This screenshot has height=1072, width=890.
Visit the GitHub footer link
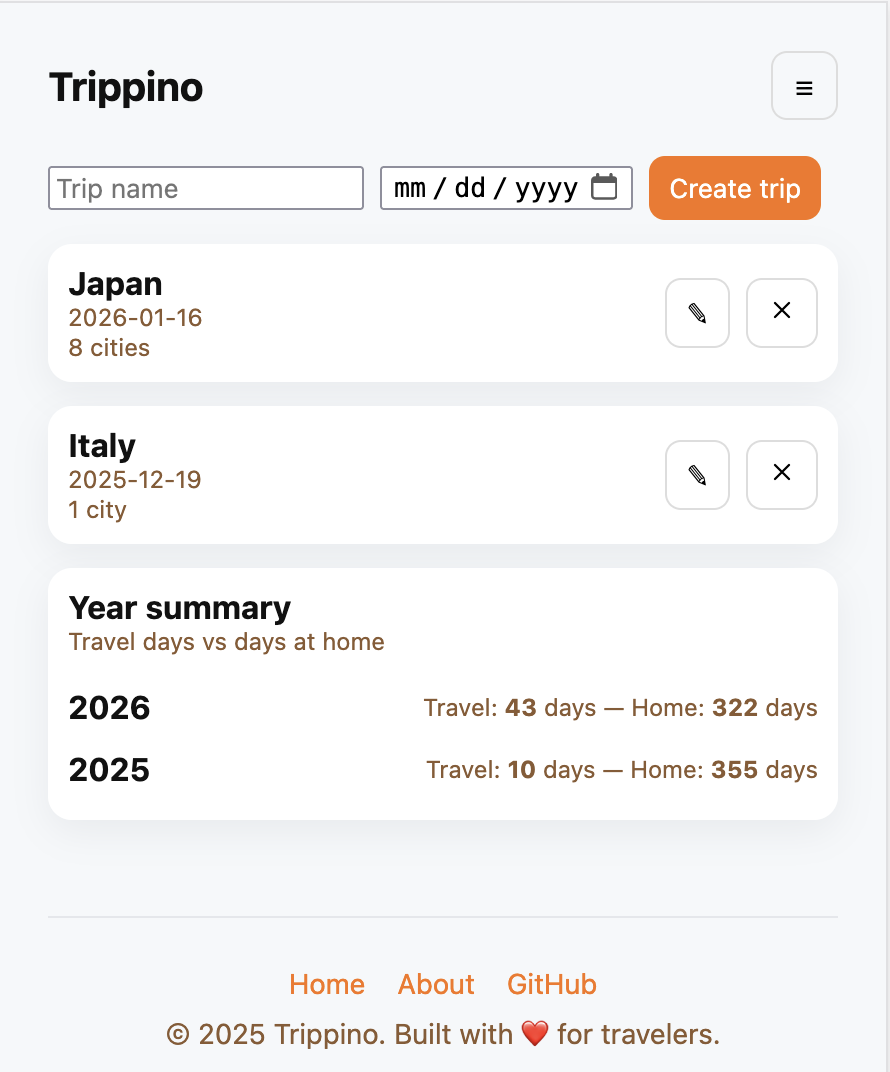tap(552, 984)
